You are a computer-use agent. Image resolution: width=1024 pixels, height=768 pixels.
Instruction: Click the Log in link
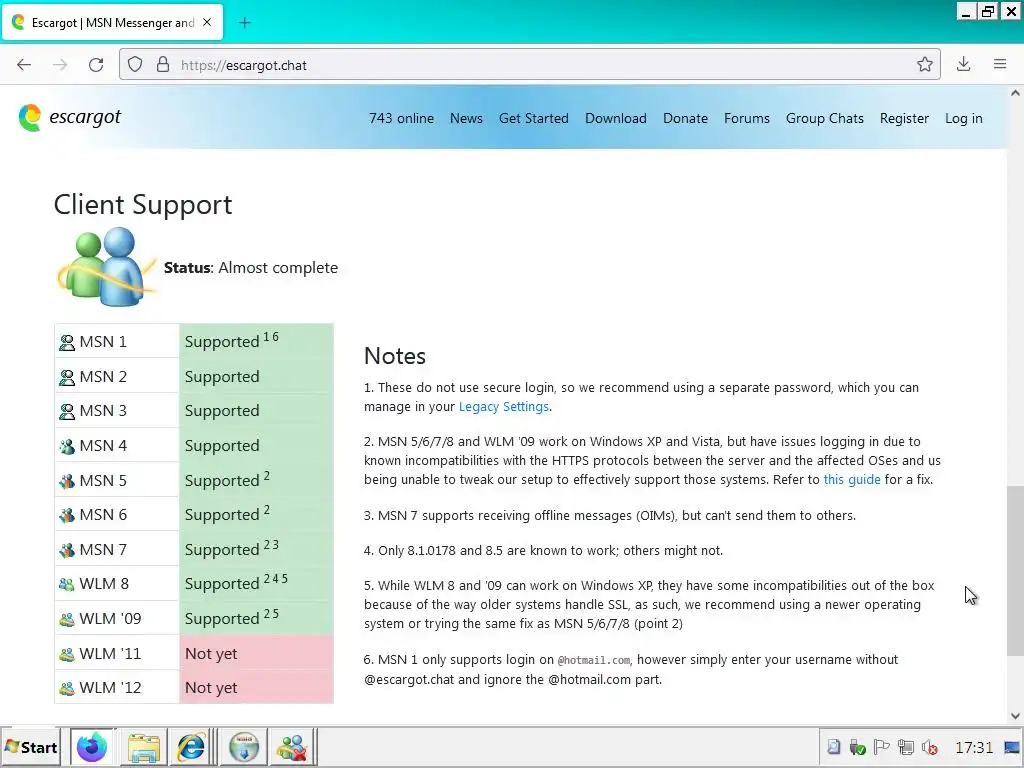click(x=963, y=118)
